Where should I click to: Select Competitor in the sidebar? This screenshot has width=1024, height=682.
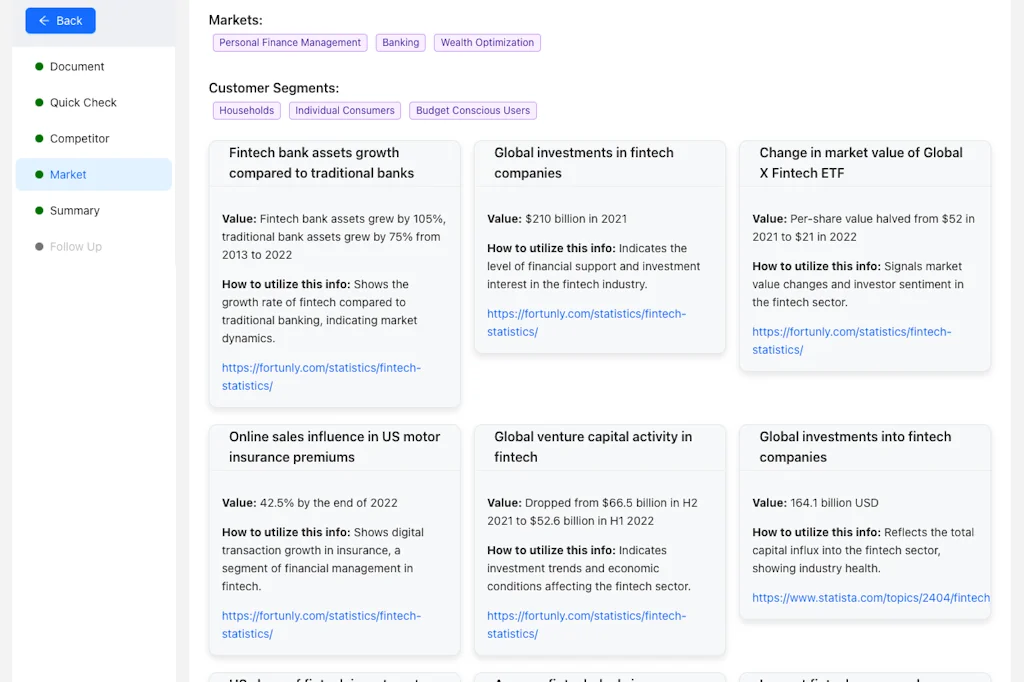tap(79, 139)
